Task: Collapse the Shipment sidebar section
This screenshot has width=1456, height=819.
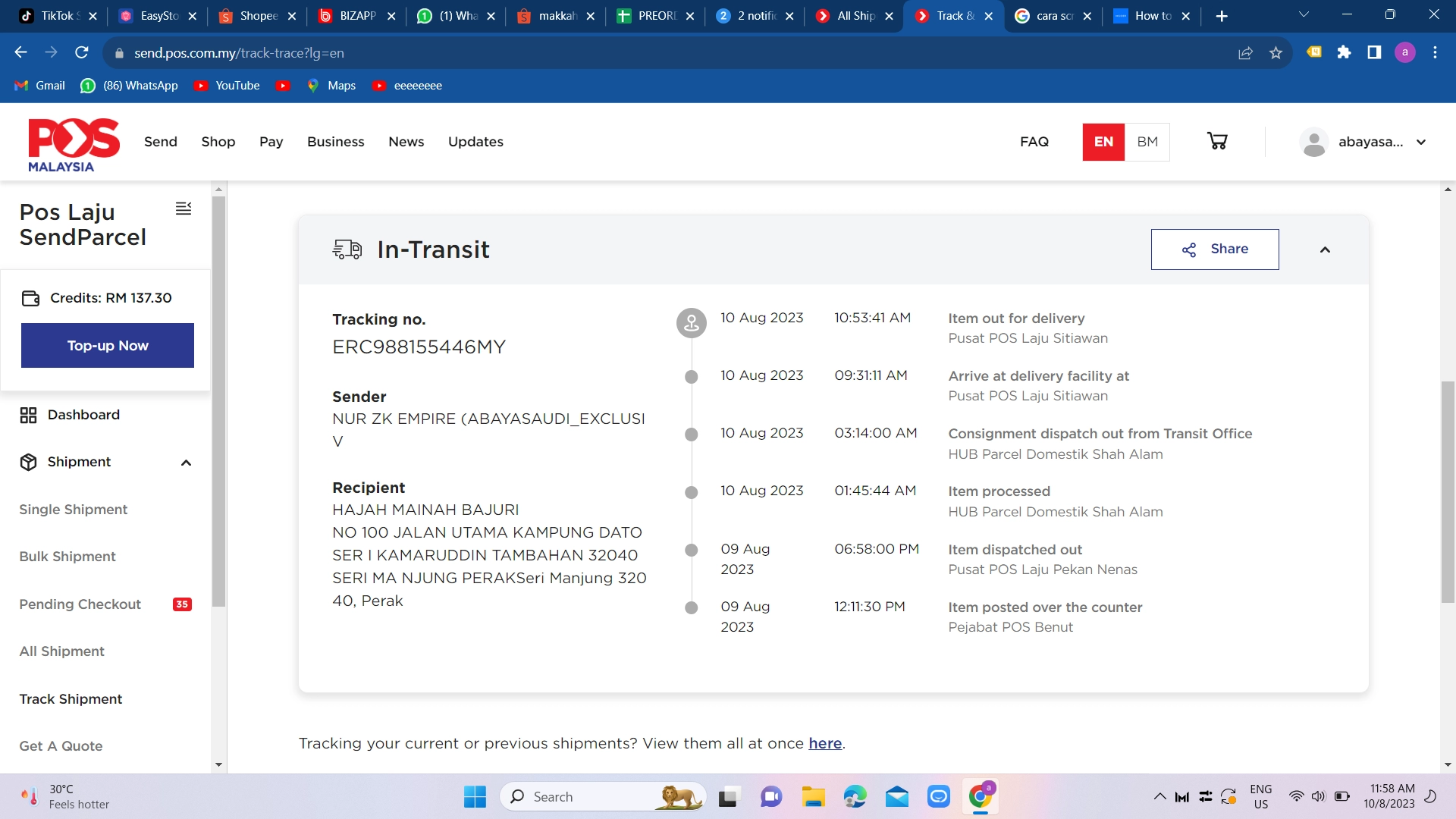Action: pyautogui.click(x=186, y=463)
